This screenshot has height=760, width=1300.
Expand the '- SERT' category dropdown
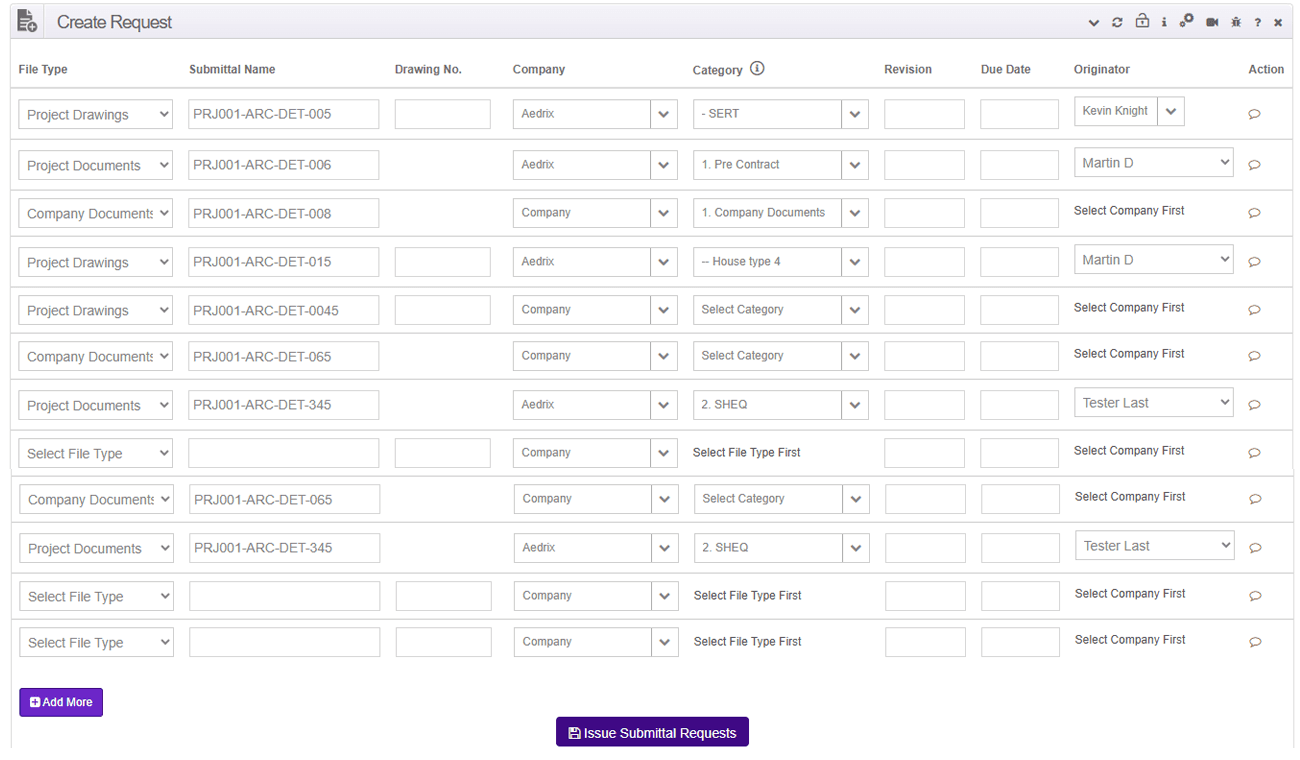coord(854,114)
